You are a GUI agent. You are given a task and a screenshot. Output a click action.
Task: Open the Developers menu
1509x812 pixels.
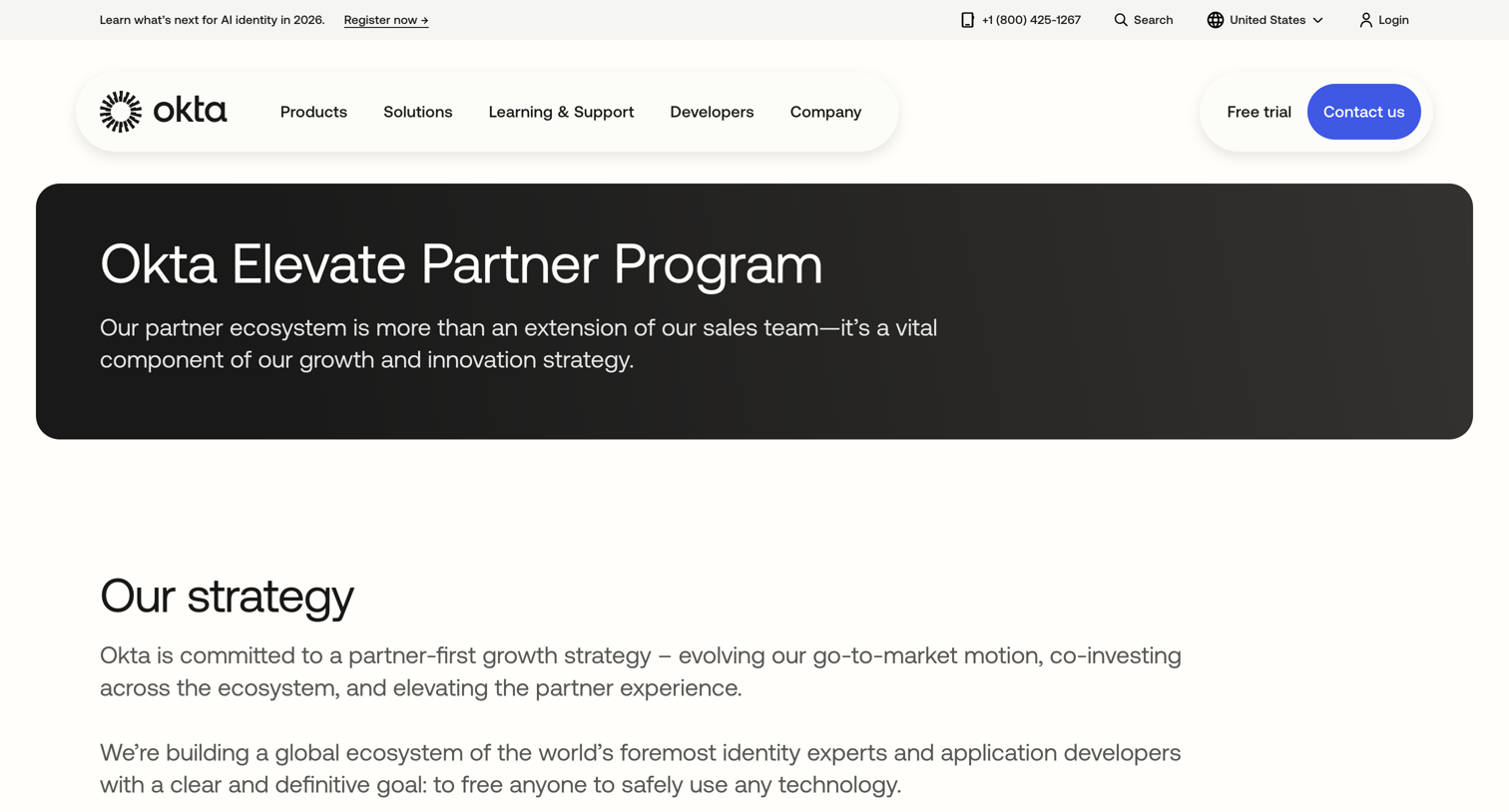pos(712,112)
